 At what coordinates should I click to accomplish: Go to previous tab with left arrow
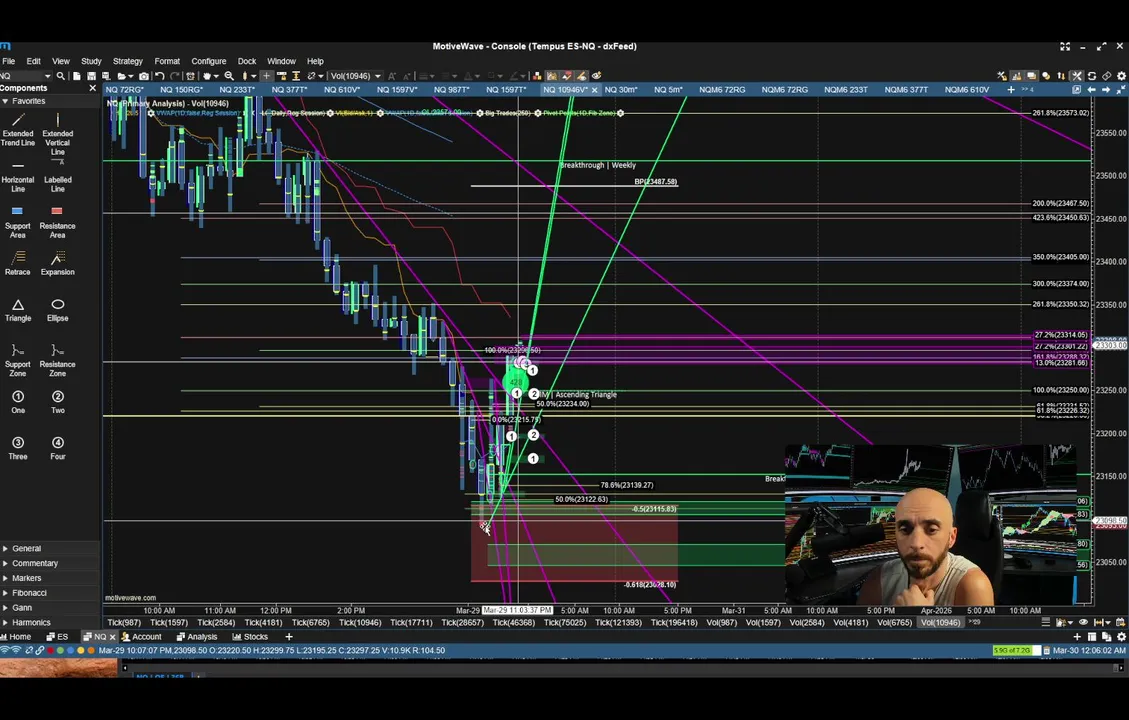[x=1092, y=90]
